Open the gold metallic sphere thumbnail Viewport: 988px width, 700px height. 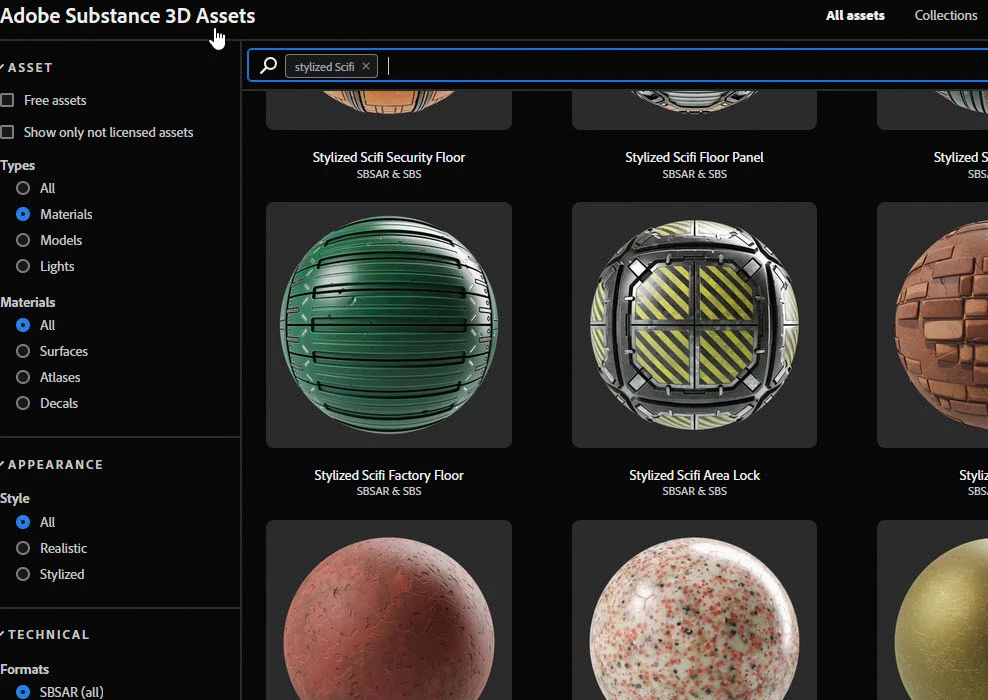(x=933, y=610)
